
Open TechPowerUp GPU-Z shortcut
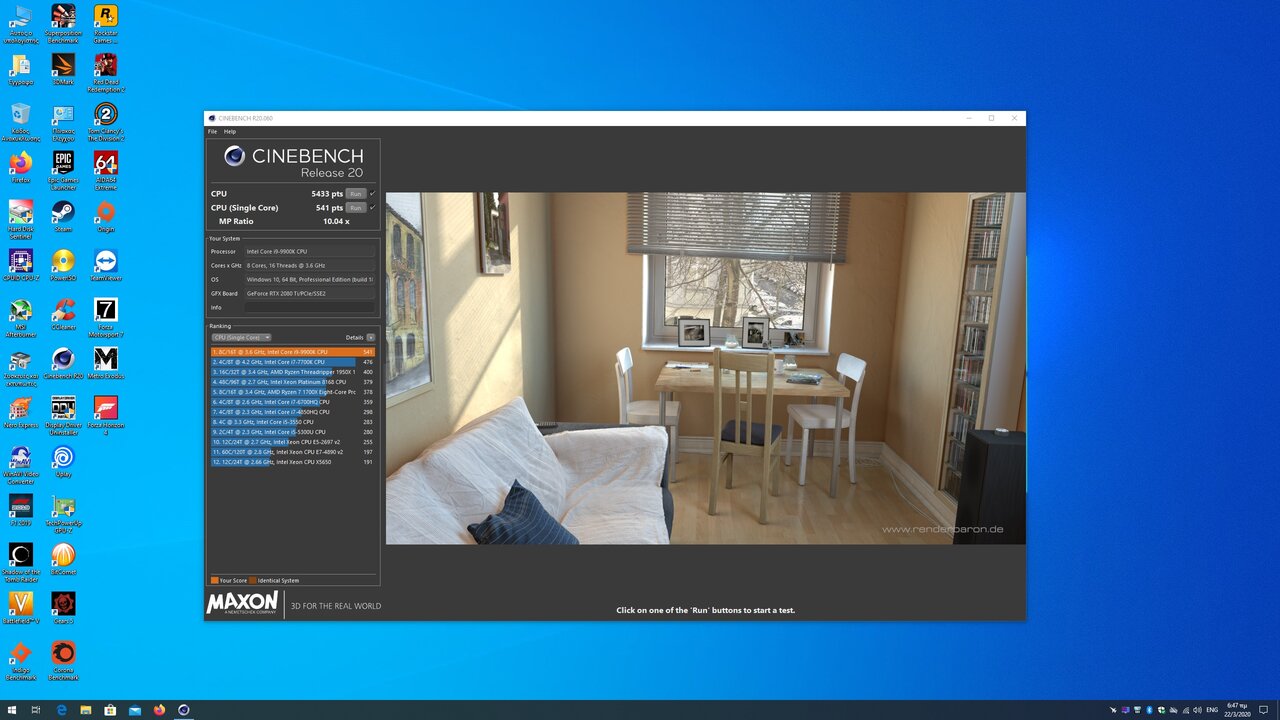(x=63, y=513)
